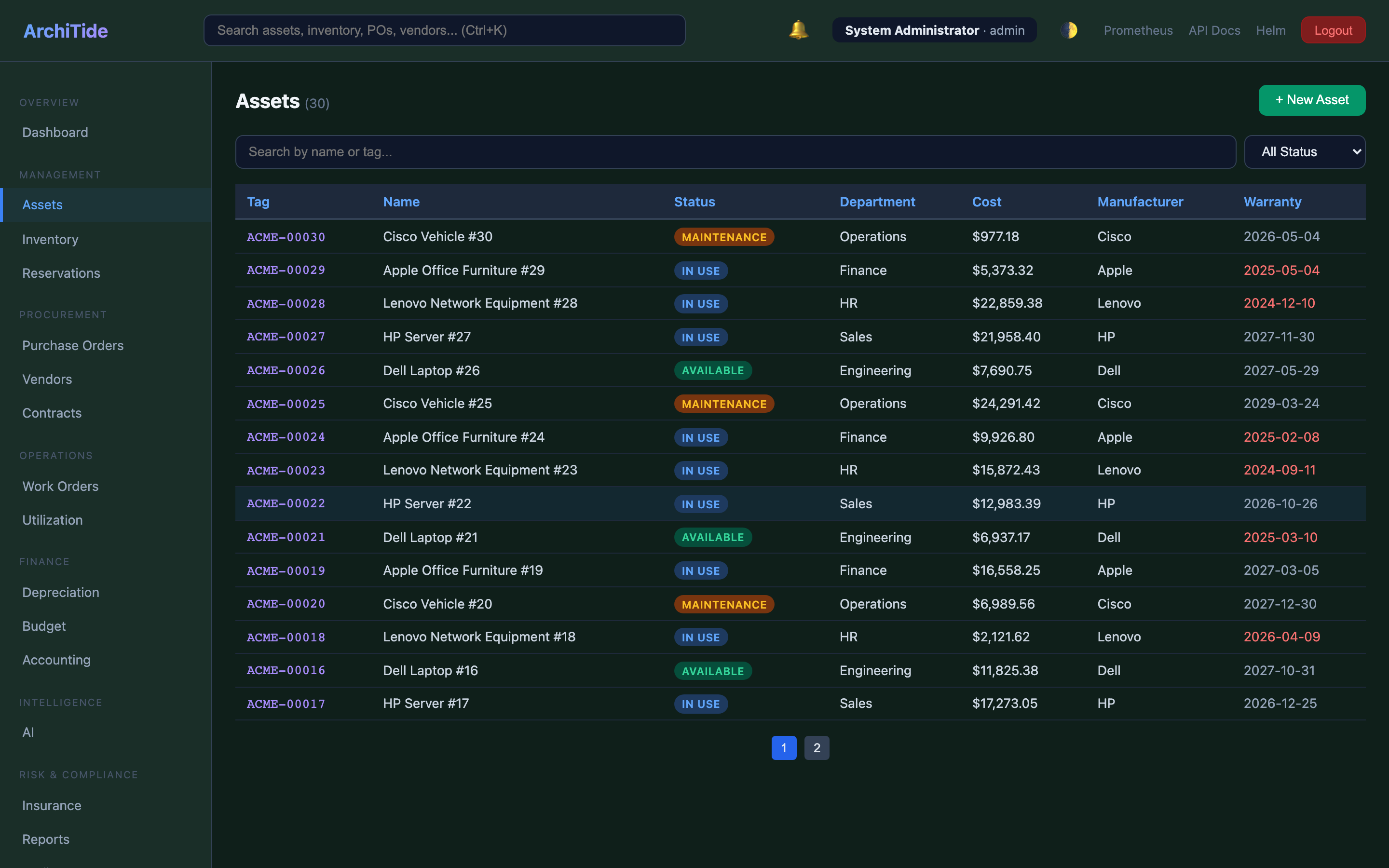Go to page 2 of assets

coord(817,747)
